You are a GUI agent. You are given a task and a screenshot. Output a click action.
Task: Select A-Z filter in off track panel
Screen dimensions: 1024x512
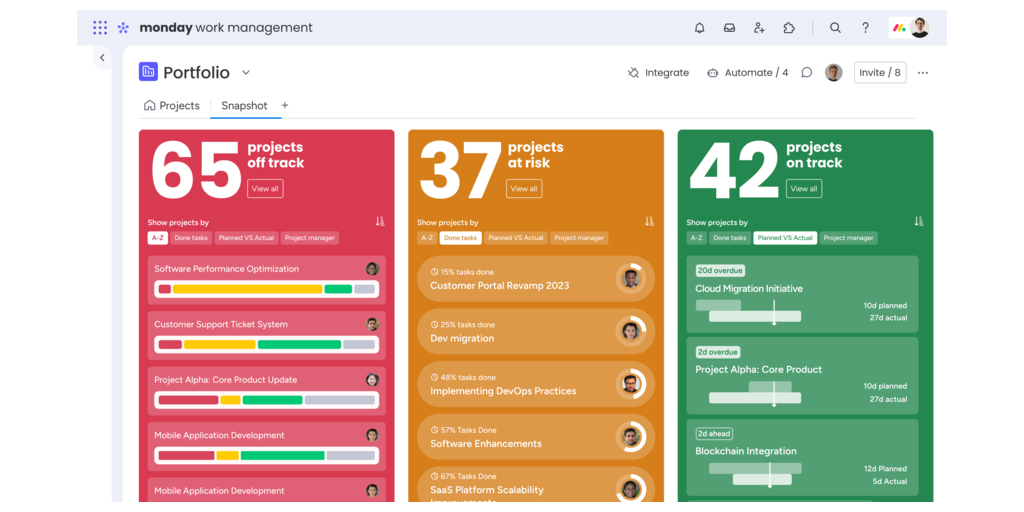point(157,238)
